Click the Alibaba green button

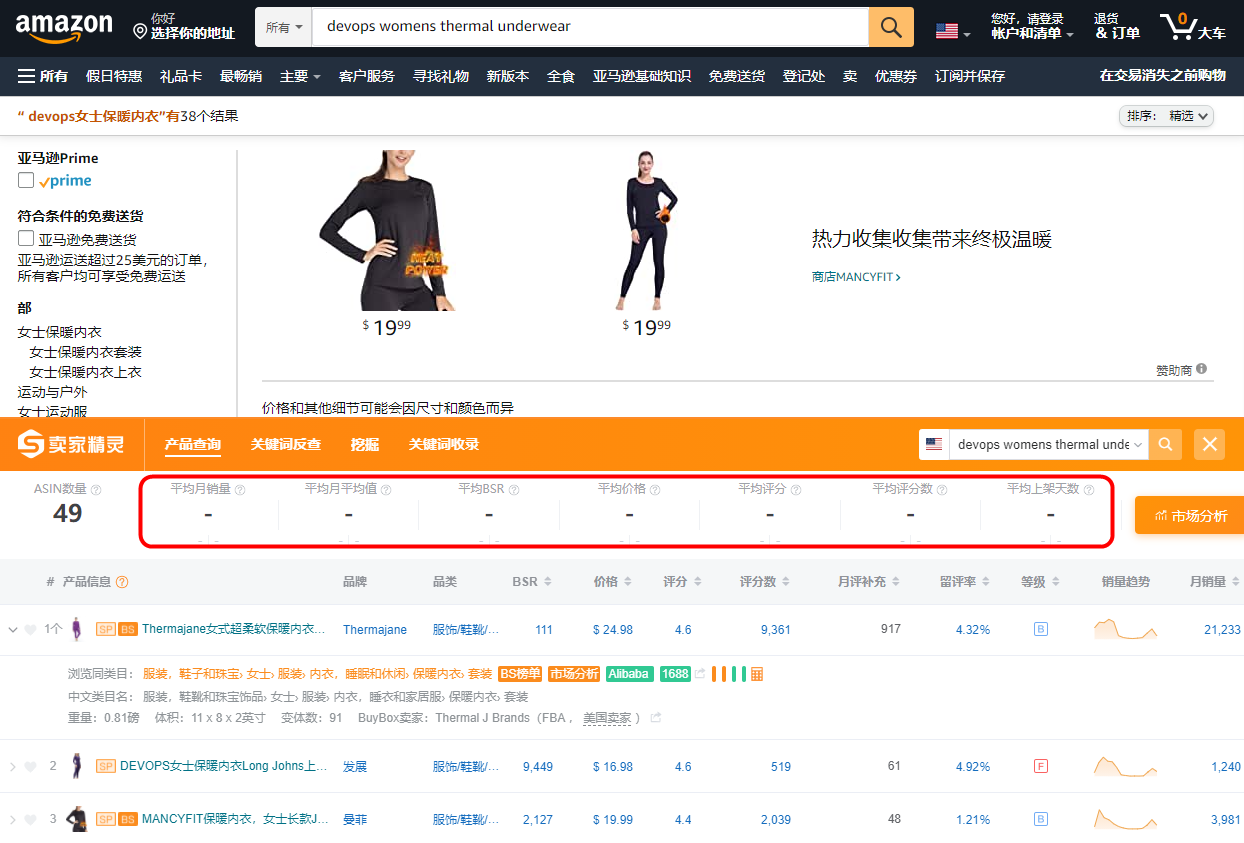[630, 674]
